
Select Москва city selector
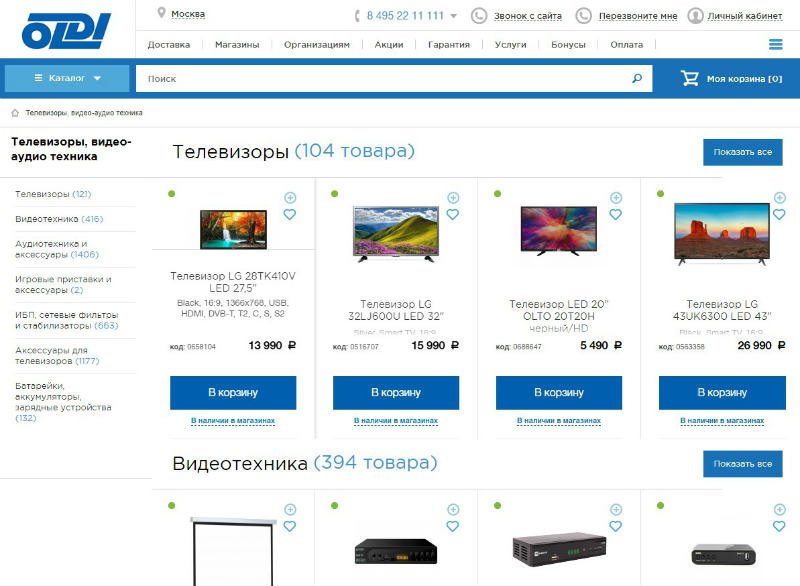tap(188, 14)
